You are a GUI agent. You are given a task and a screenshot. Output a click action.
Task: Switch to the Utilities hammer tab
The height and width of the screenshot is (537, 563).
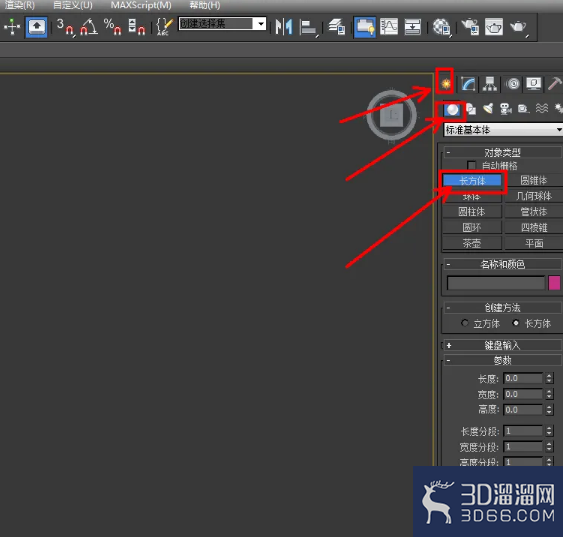click(x=555, y=84)
